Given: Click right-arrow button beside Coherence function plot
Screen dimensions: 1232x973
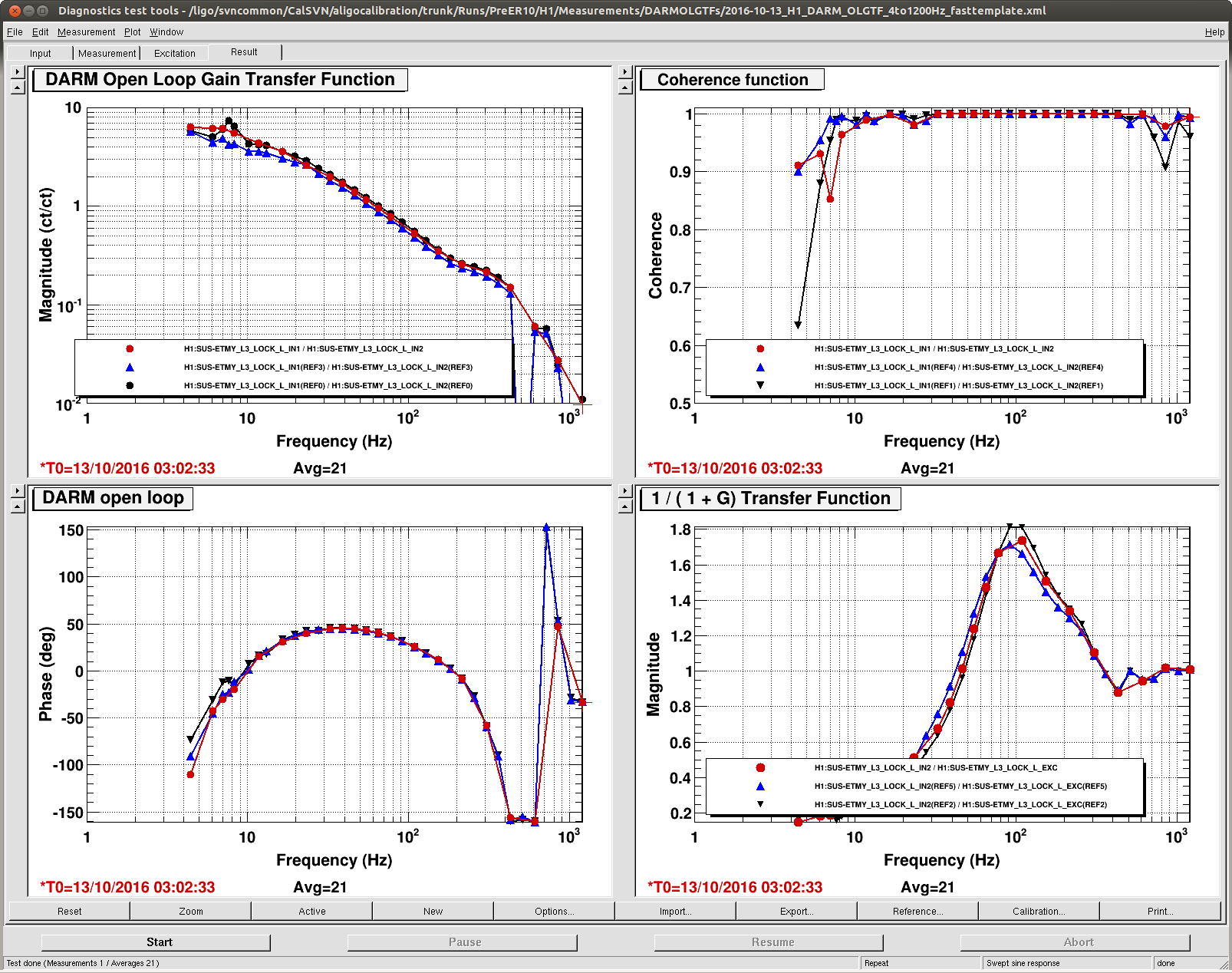Looking at the screenshot, I should [x=625, y=71].
